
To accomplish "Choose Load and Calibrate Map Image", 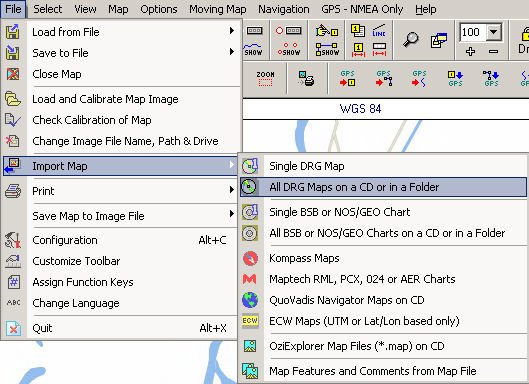I will tap(121, 99).
